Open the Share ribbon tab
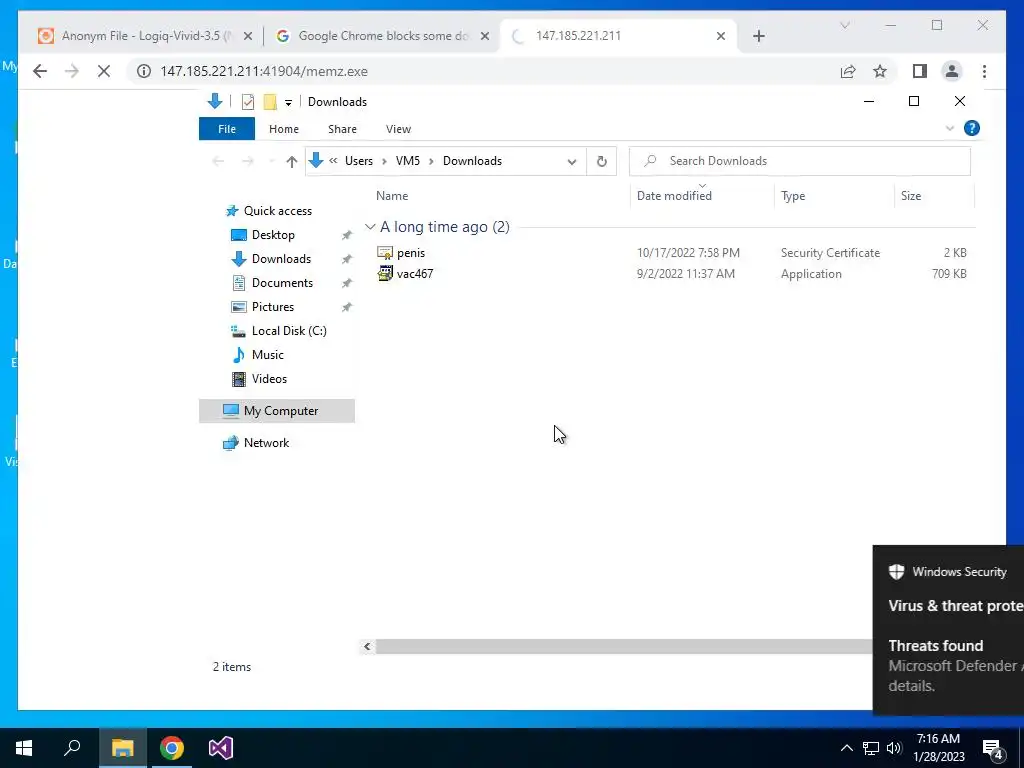The width and height of the screenshot is (1024, 768). click(x=342, y=129)
